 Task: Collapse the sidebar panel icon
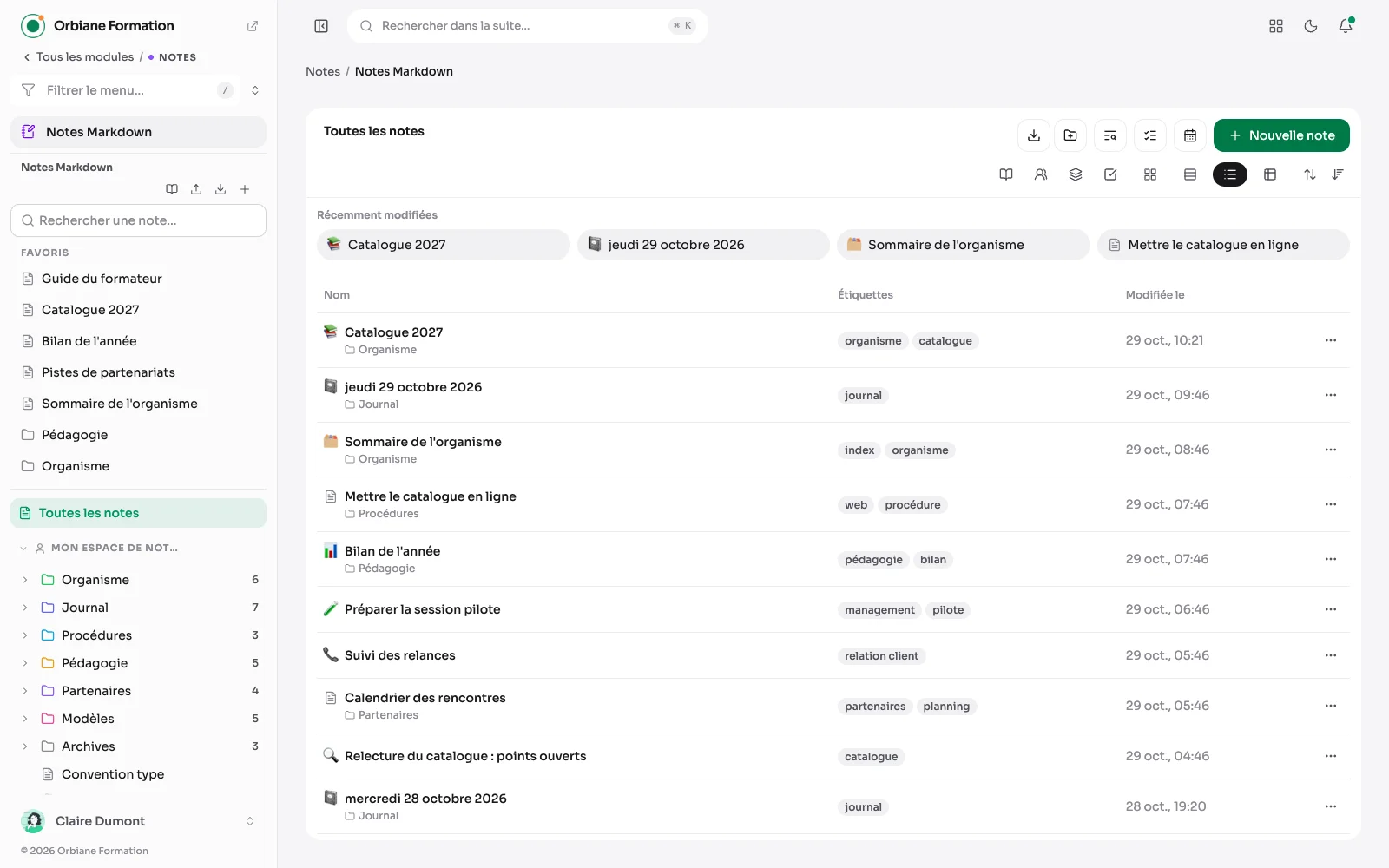coord(321,26)
